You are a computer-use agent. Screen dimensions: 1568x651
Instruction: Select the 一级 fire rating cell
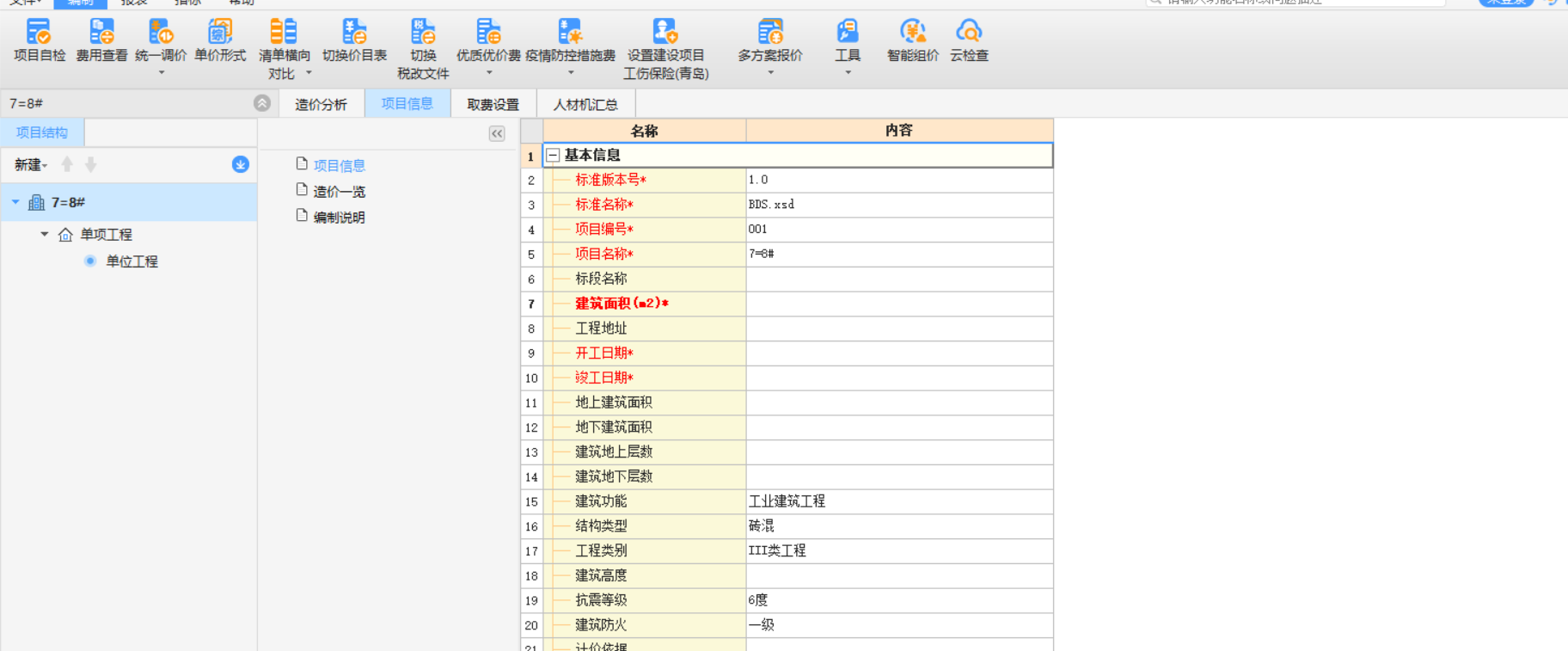coord(899,625)
